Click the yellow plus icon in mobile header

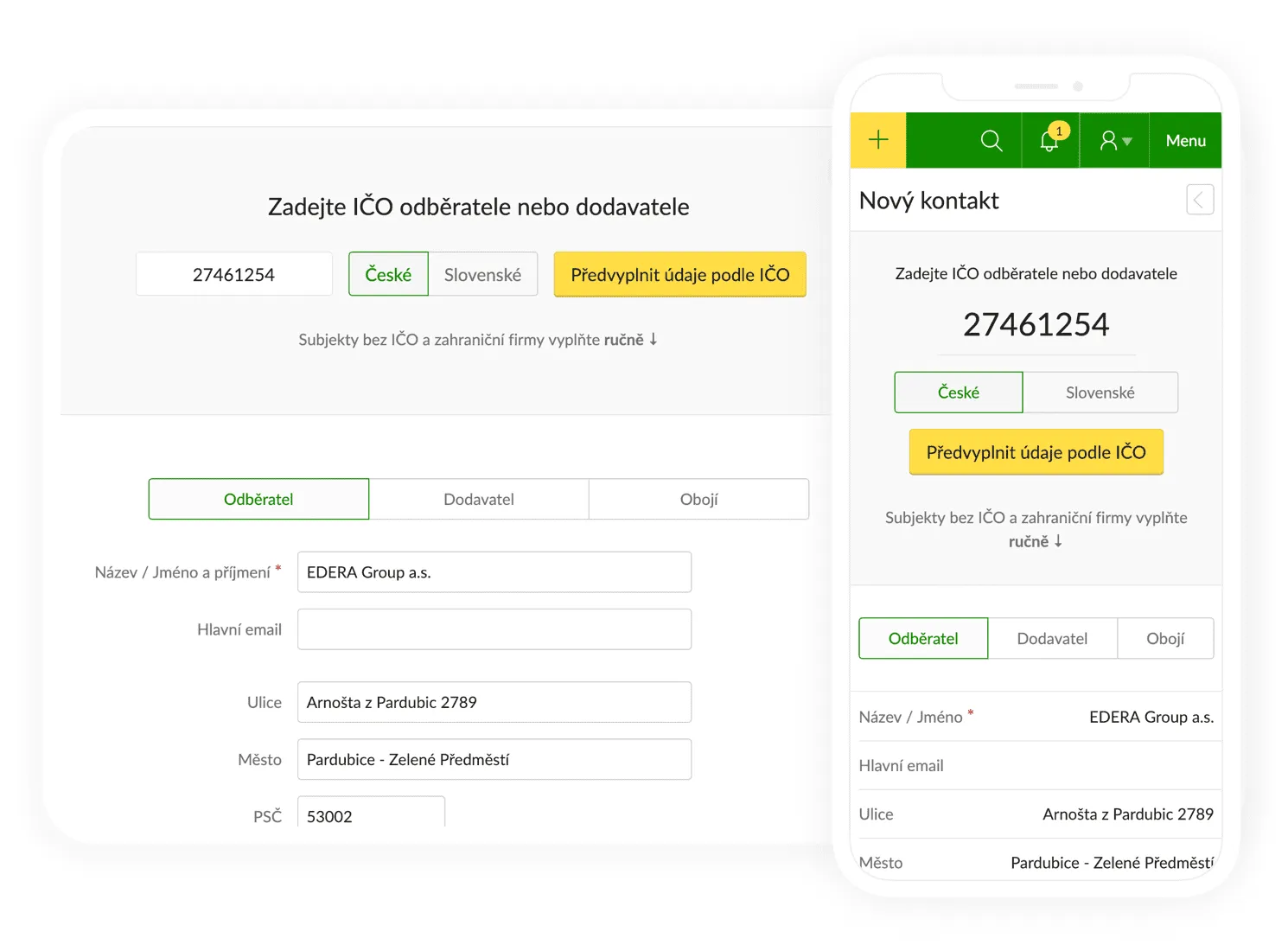[878, 140]
